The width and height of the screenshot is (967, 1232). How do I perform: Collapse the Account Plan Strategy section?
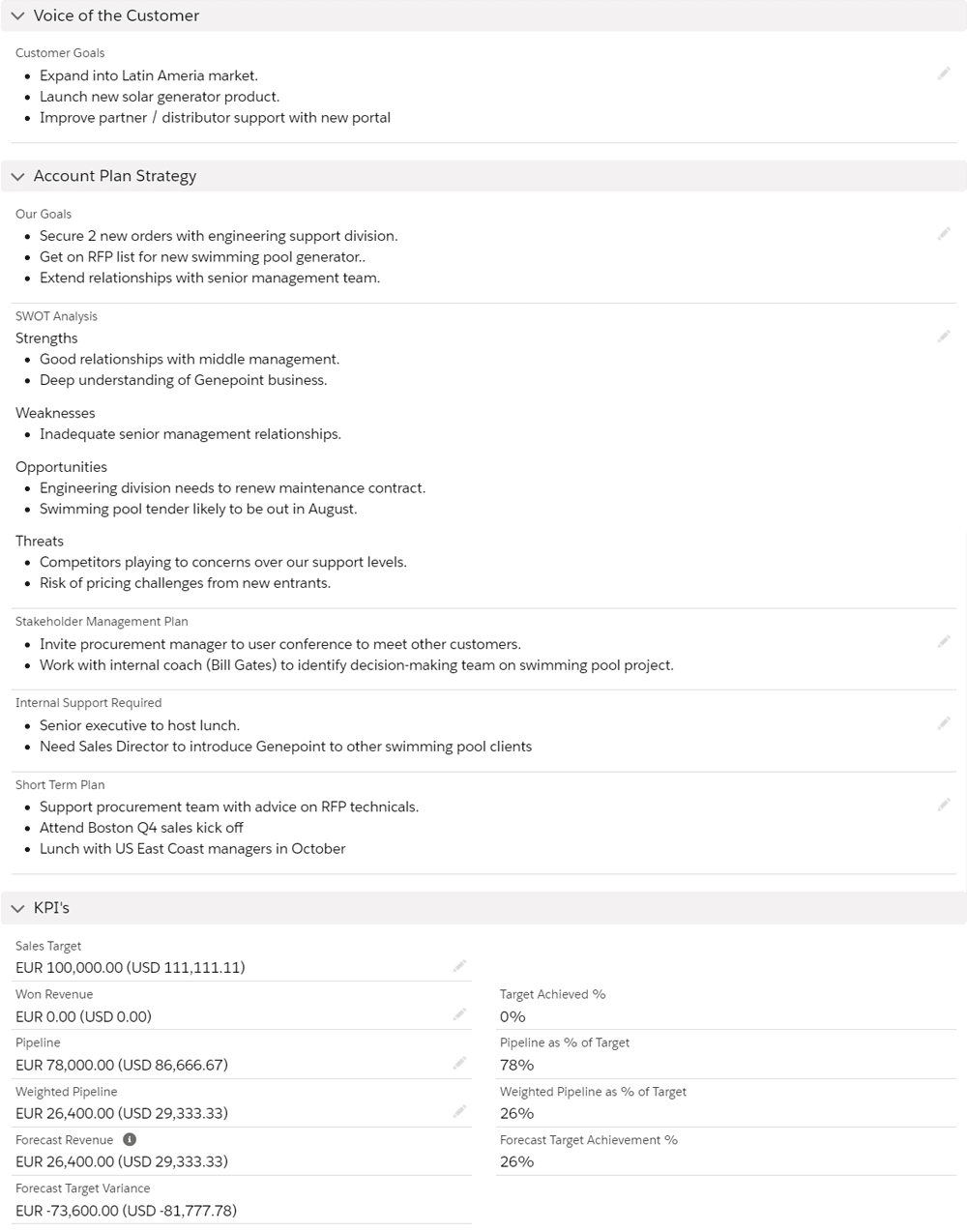[x=17, y=177]
